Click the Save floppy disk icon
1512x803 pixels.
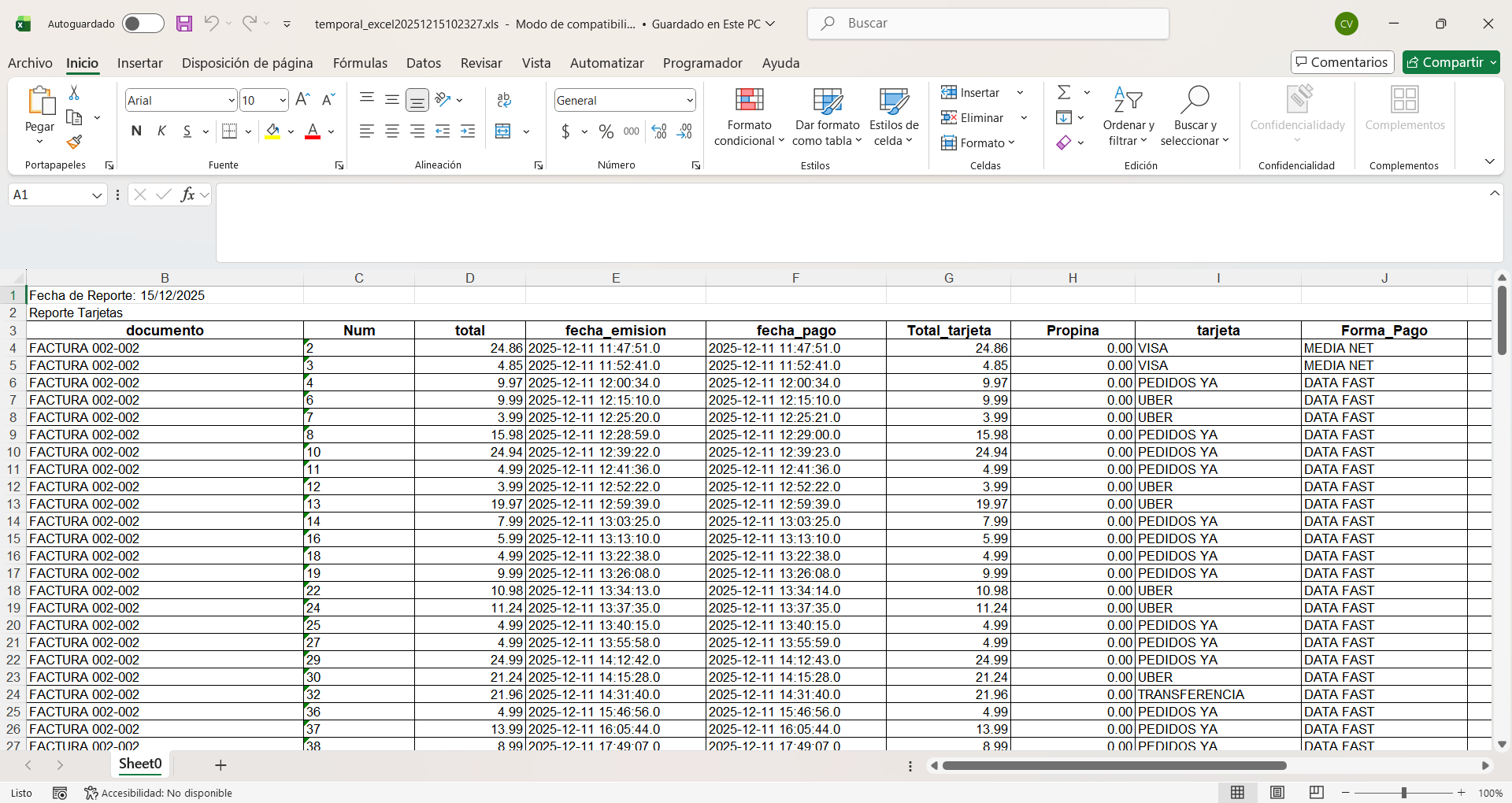click(x=184, y=24)
